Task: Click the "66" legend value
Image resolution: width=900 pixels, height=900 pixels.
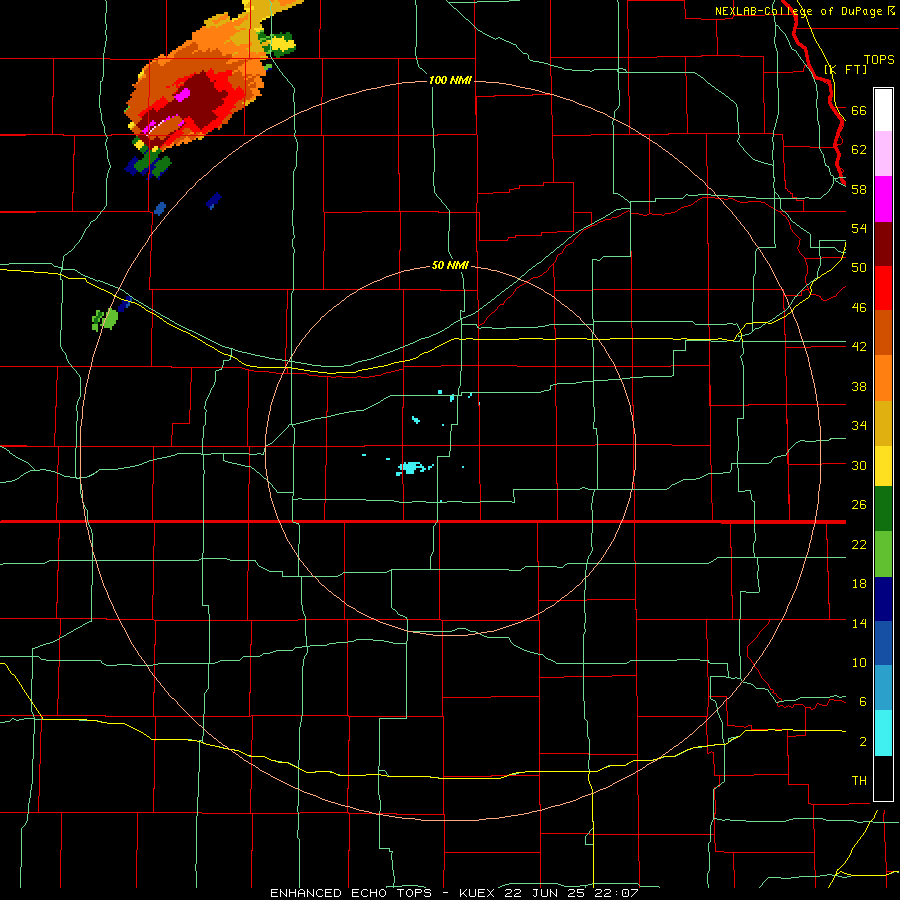Action: (859, 110)
